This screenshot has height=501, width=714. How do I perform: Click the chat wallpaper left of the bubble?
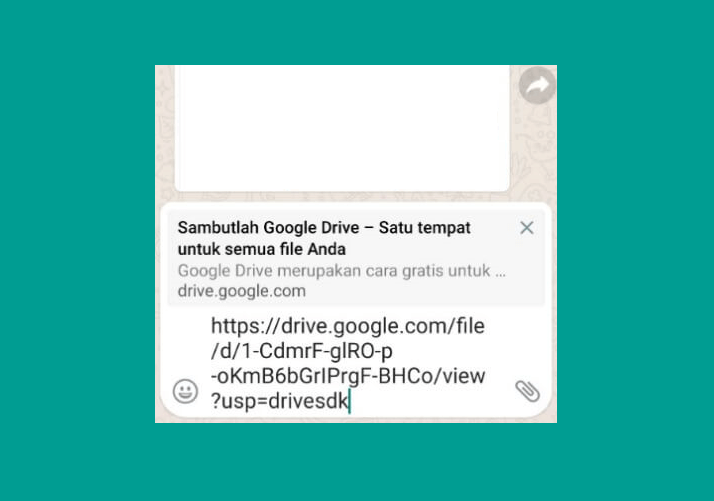click(x=165, y=132)
